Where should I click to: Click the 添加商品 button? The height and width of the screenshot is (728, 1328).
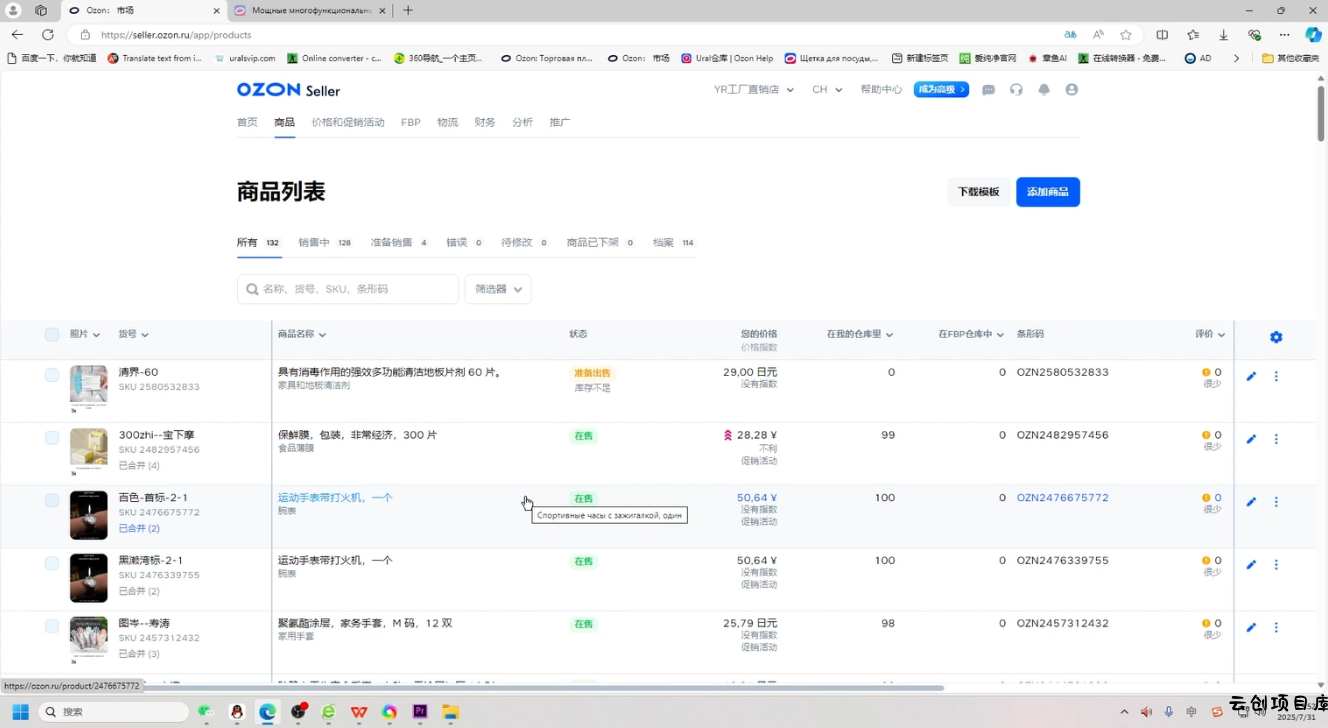pos(1047,192)
